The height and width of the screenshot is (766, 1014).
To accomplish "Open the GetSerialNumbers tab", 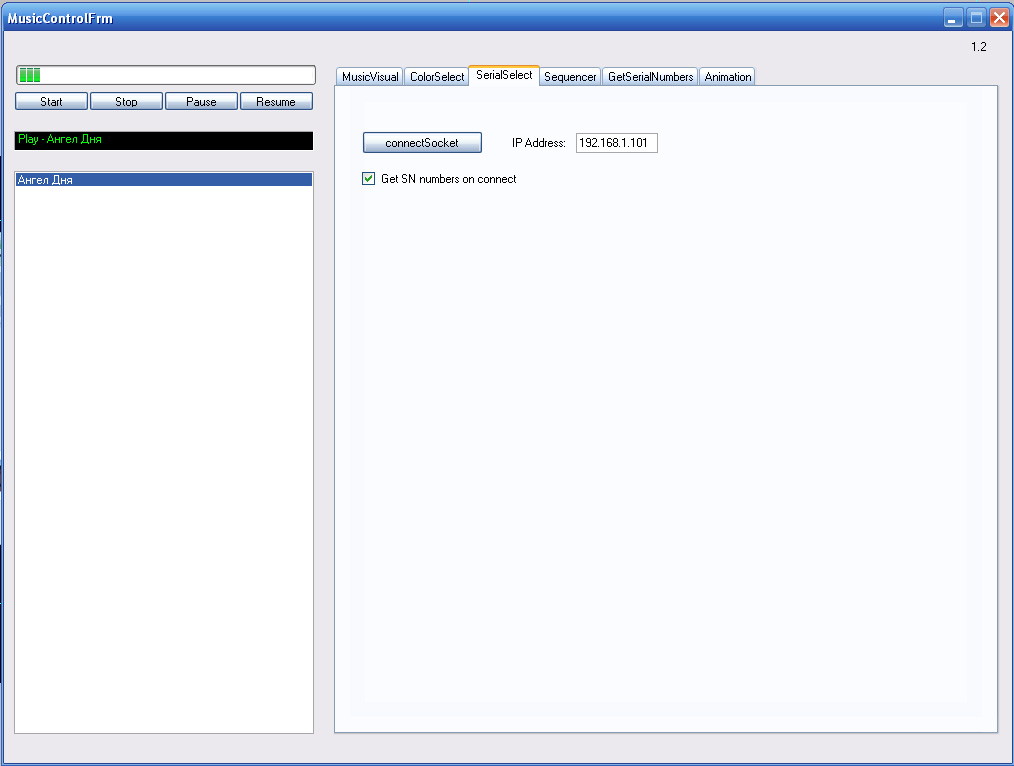I will pyautogui.click(x=650, y=77).
